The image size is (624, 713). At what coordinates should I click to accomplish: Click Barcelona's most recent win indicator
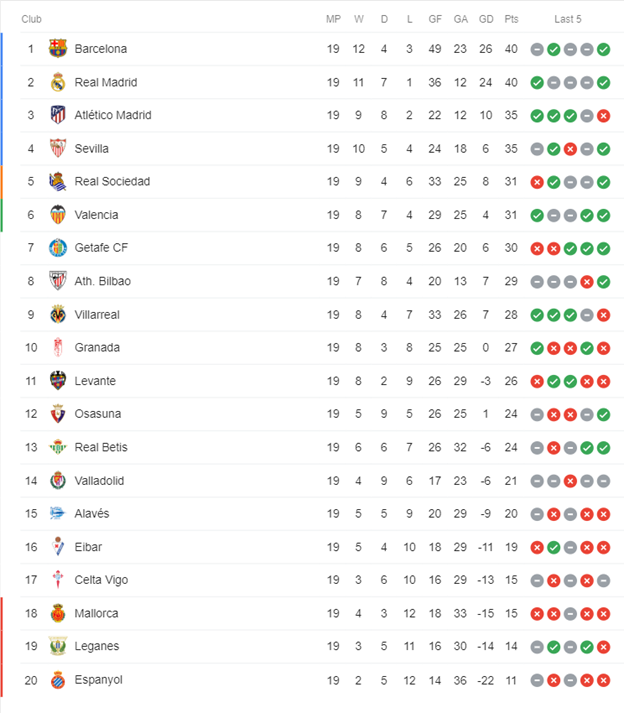604,49
